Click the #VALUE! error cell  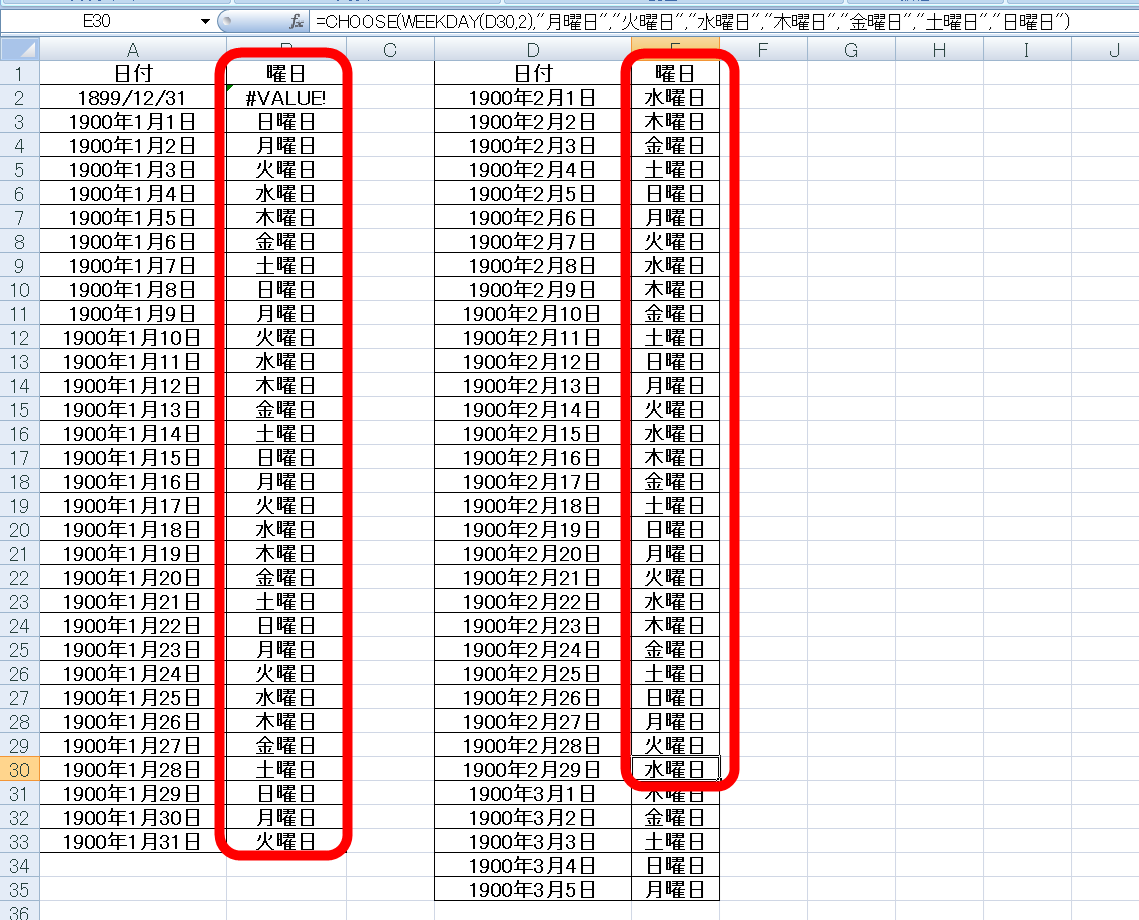pos(285,97)
